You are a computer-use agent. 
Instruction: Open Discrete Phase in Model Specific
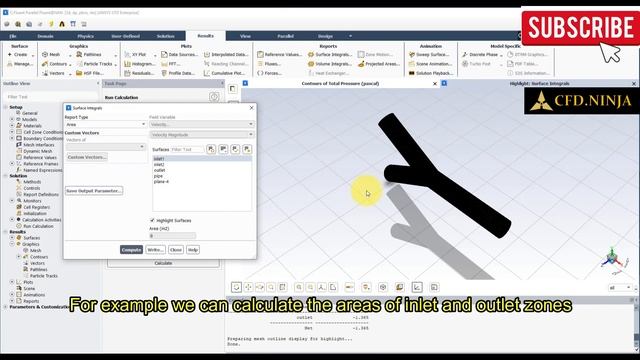(480, 54)
